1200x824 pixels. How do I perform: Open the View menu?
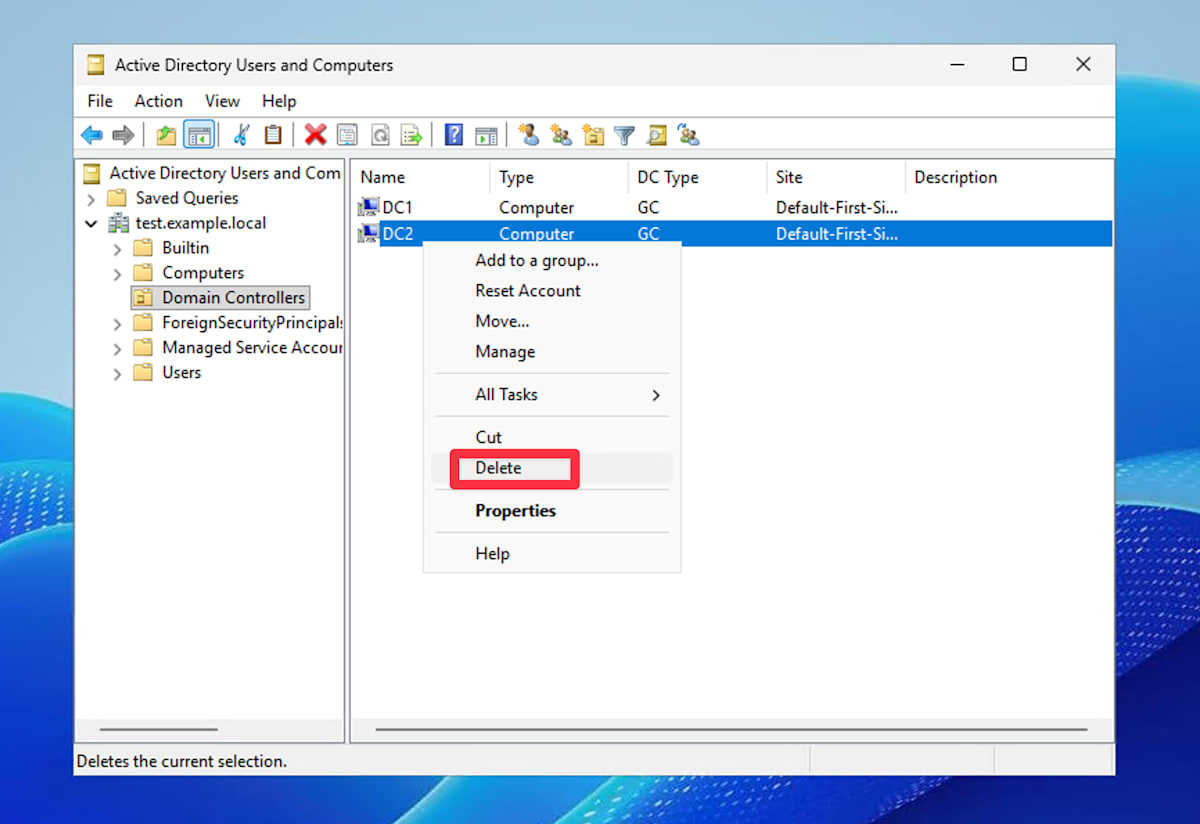(x=222, y=101)
